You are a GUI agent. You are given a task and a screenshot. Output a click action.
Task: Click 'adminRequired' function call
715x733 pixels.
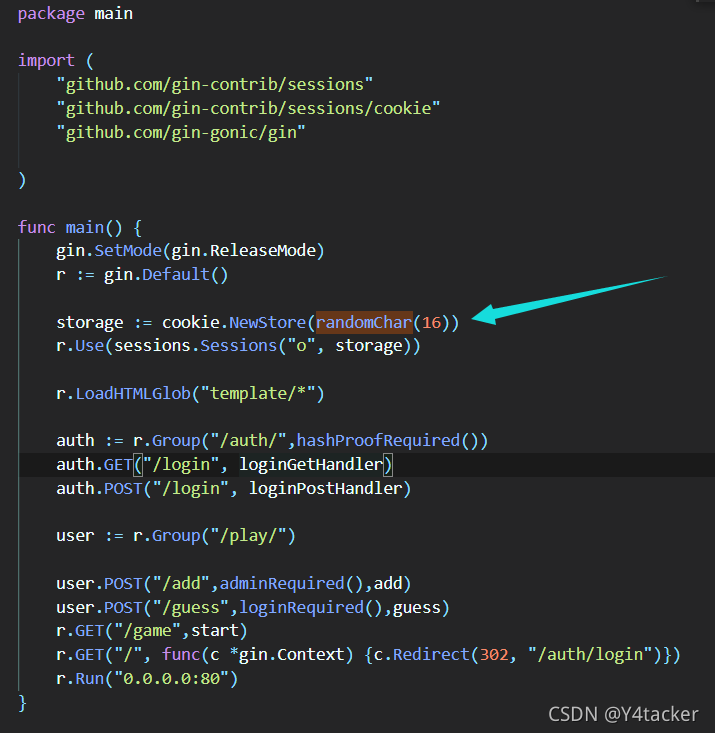282,584
